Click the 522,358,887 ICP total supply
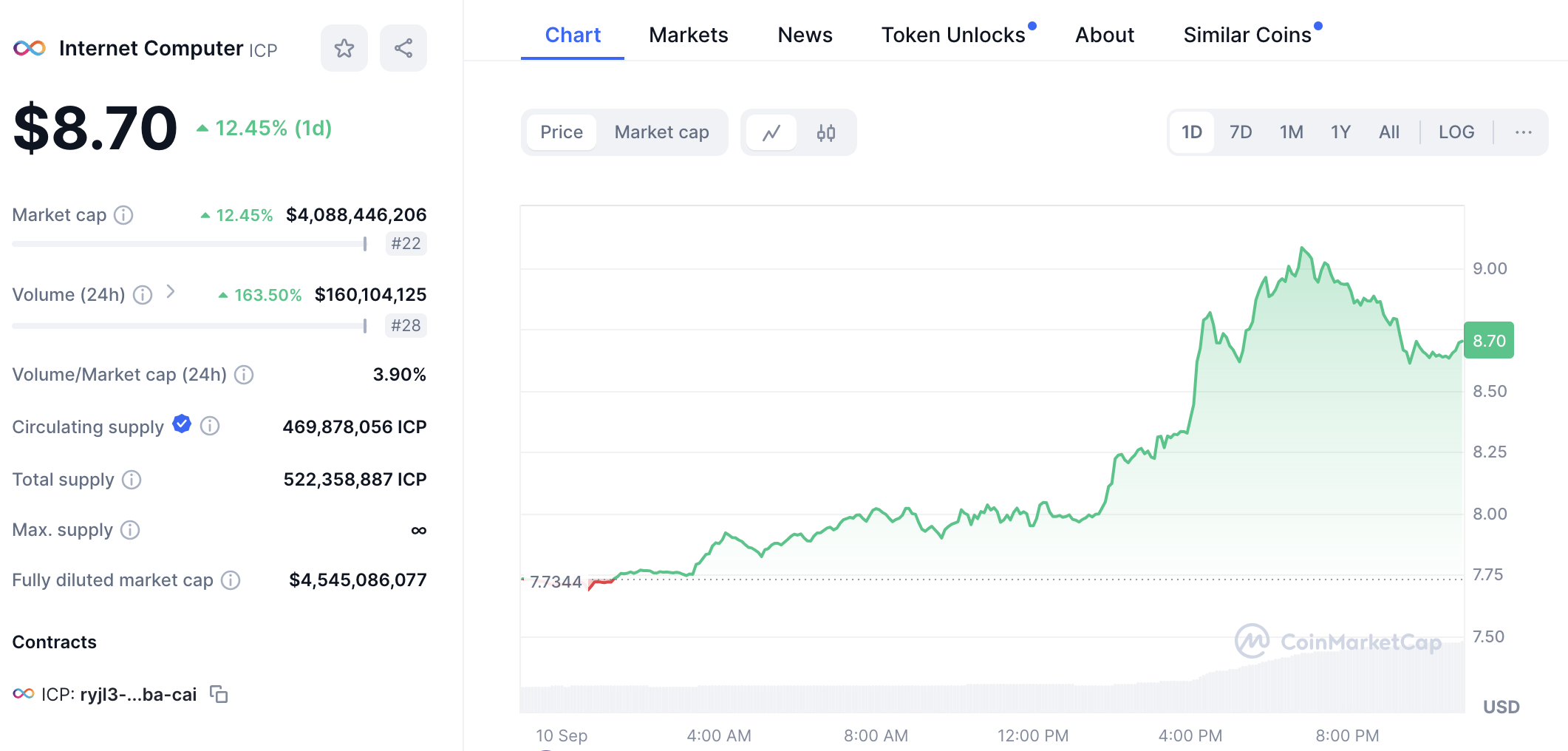1568x751 pixels. pyautogui.click(x=355, y=480)
